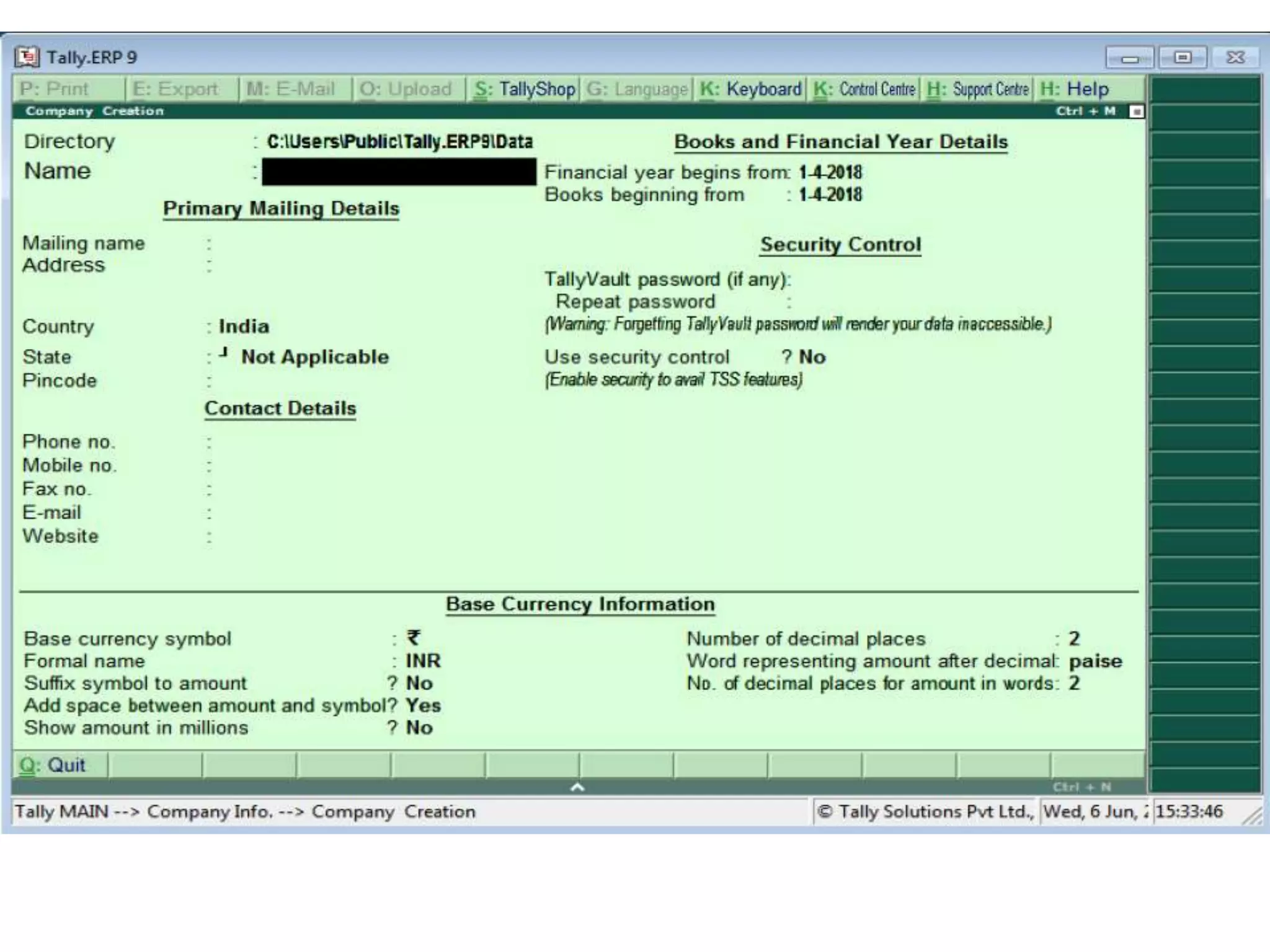Click the Print toolbar button
Image resolution: width=1270 pixels, height=952 pixels.
[55, 89]
